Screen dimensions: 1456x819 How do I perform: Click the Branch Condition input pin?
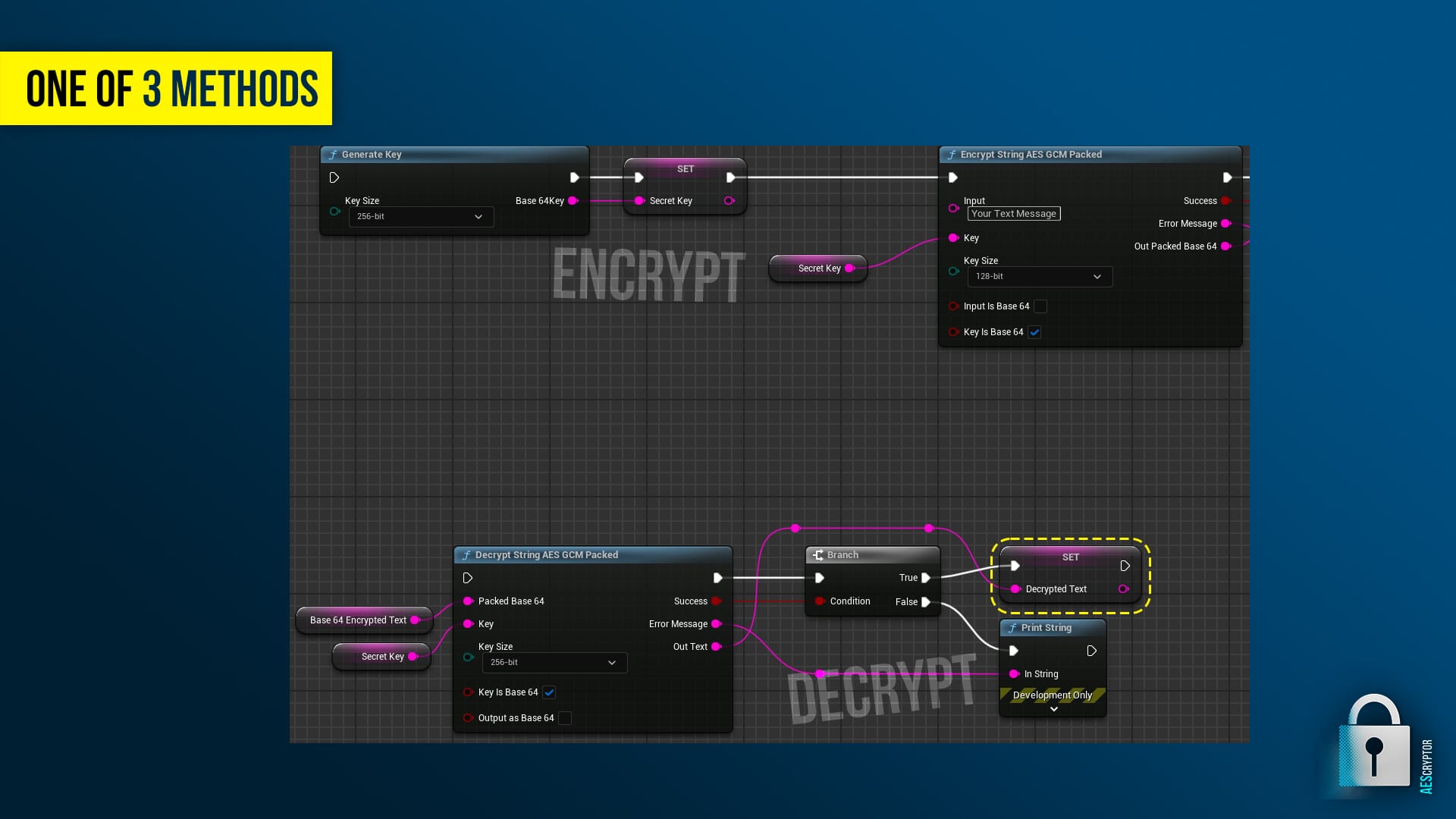tap(820, 601)
